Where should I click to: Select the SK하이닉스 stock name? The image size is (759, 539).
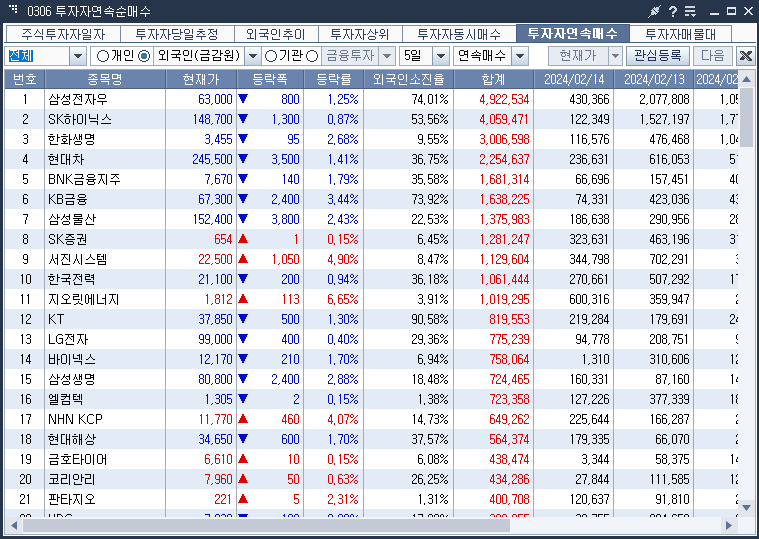point(80,119)
